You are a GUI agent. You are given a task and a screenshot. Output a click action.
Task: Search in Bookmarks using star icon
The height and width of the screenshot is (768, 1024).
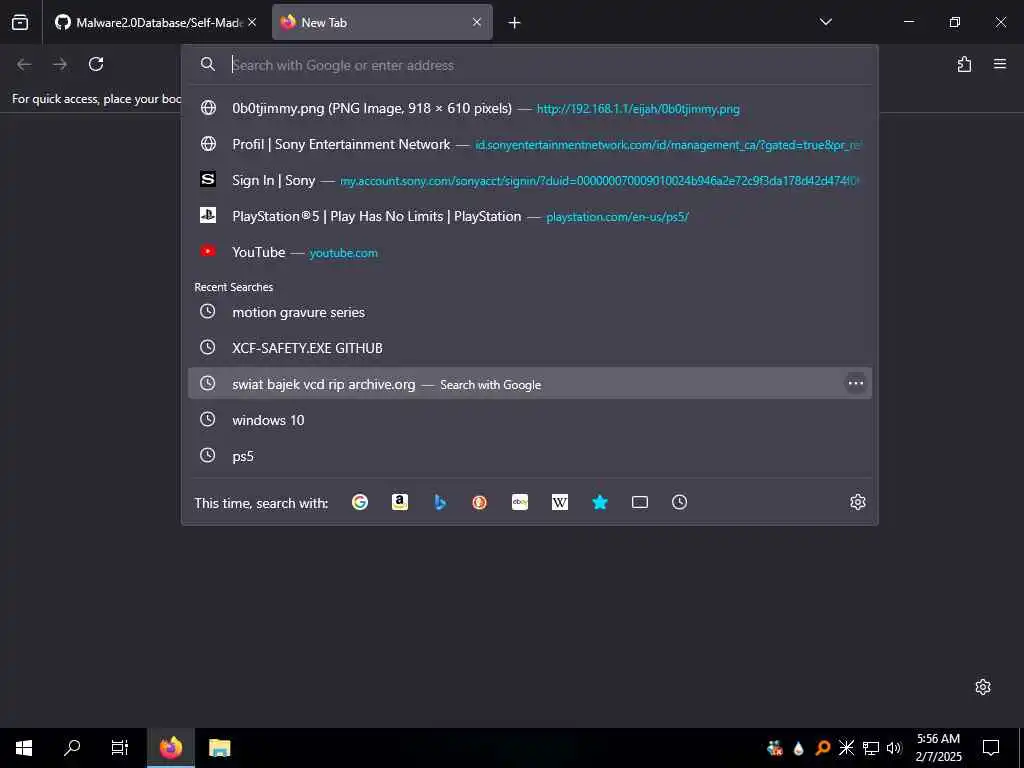[x=600, y=502]
